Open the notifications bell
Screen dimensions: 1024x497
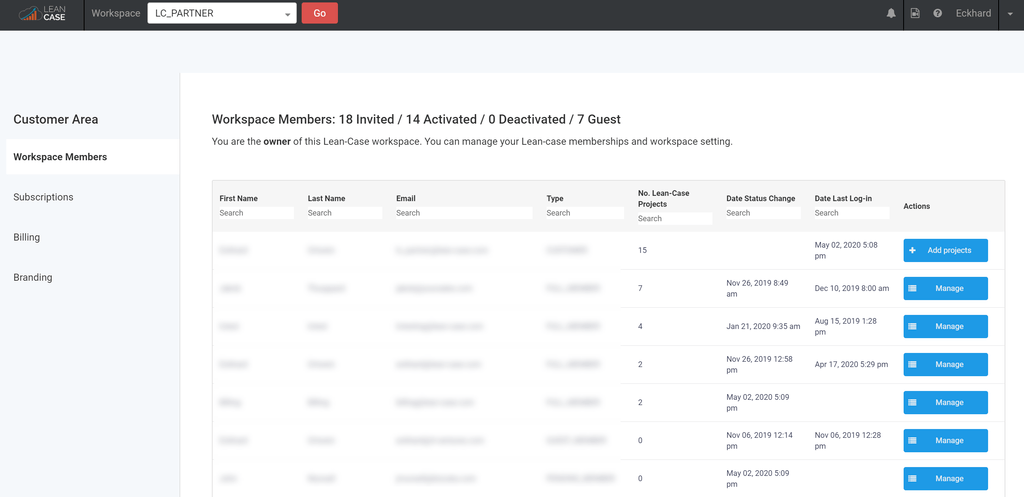click(891, 14)
